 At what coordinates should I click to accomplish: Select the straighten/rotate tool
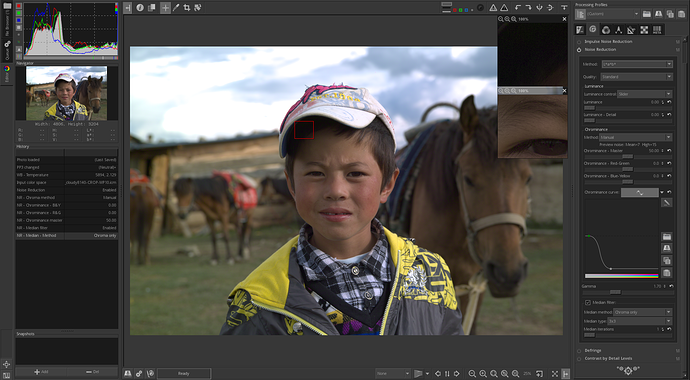[x=198, y=7]
